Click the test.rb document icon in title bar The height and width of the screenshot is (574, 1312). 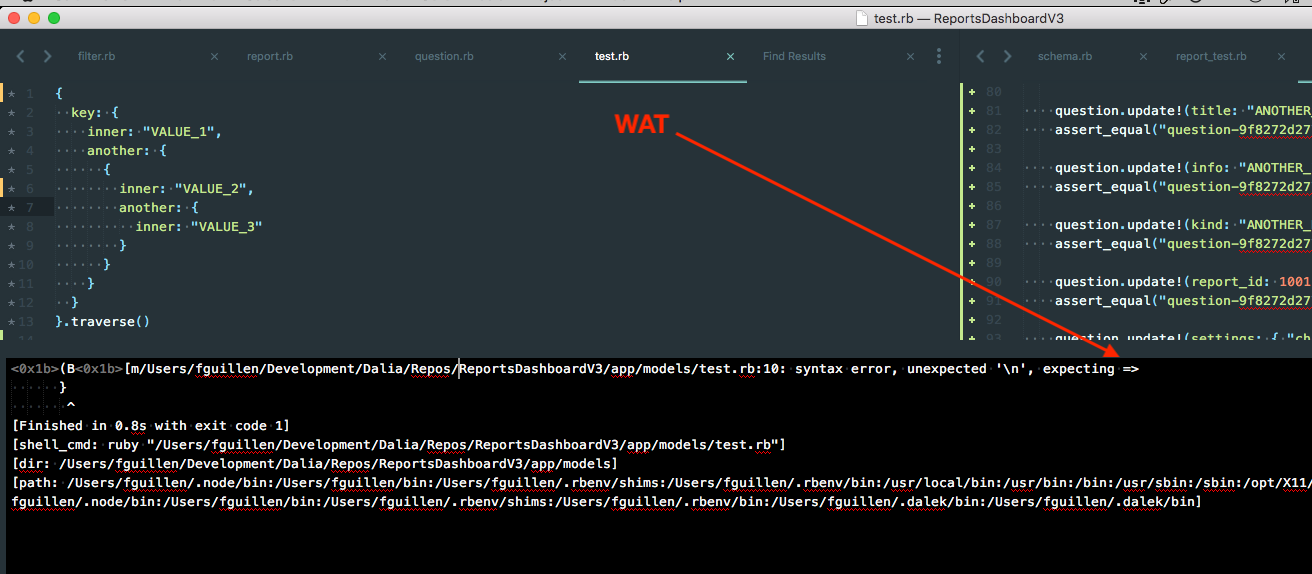tap(861, 18)
